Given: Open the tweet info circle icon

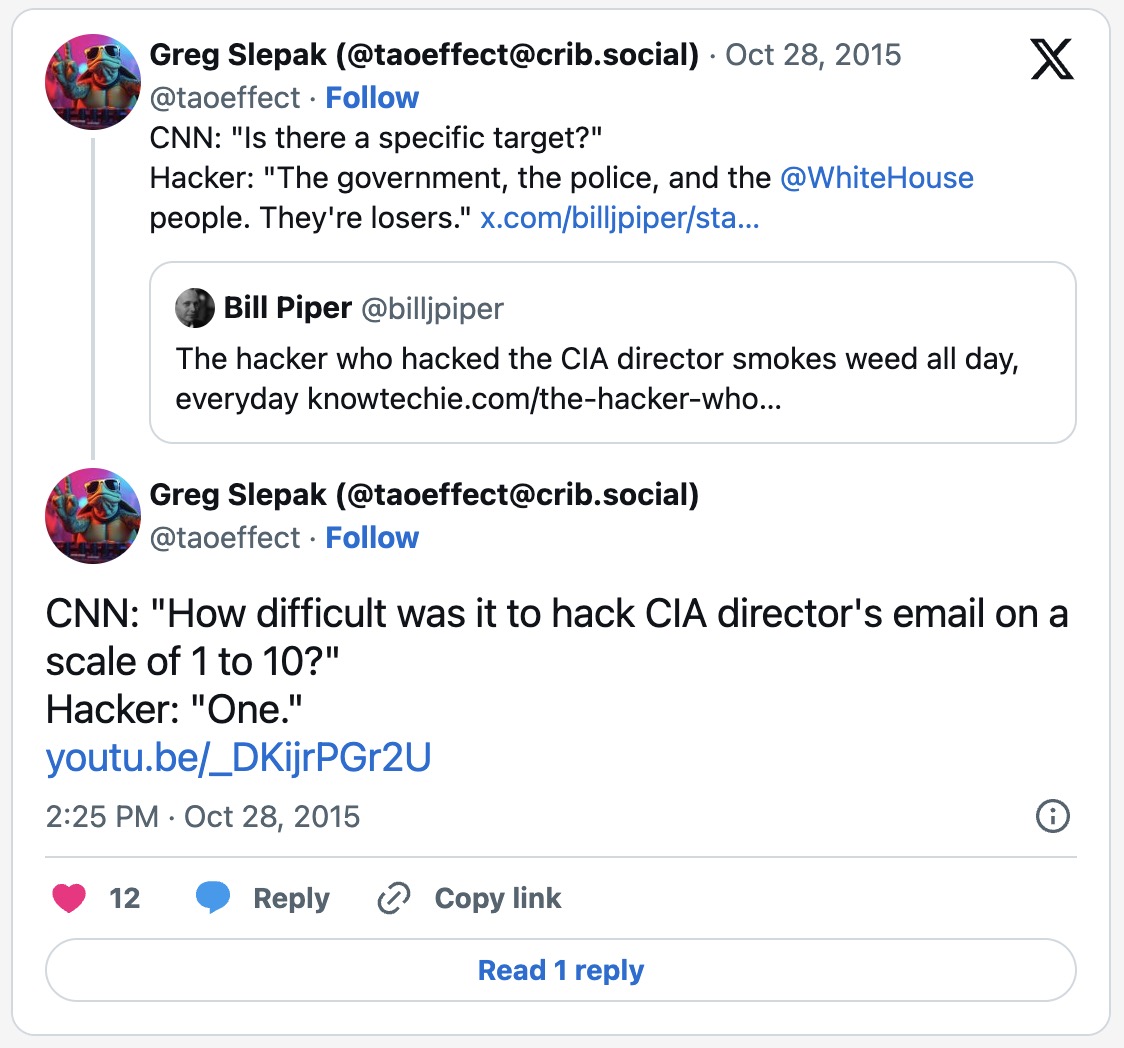Looking at the screenshot, I should tap(1052, 816).
